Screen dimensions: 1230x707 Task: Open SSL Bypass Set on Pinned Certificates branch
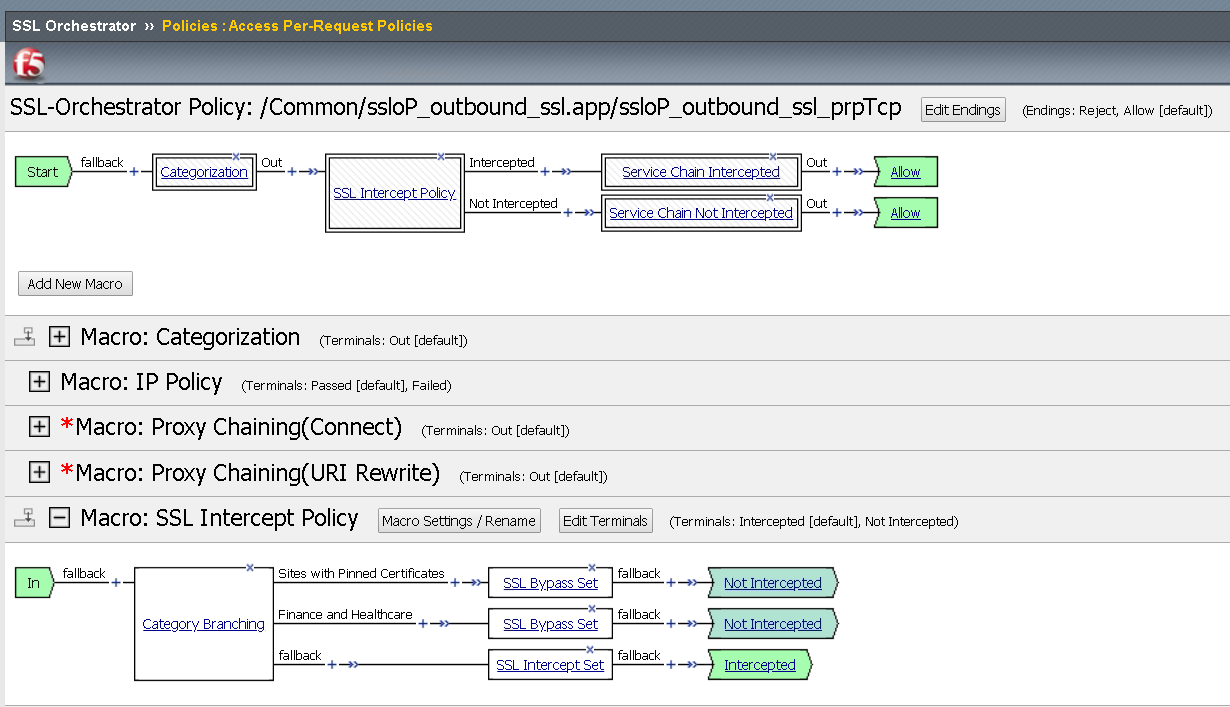click(x=550, y=583)
